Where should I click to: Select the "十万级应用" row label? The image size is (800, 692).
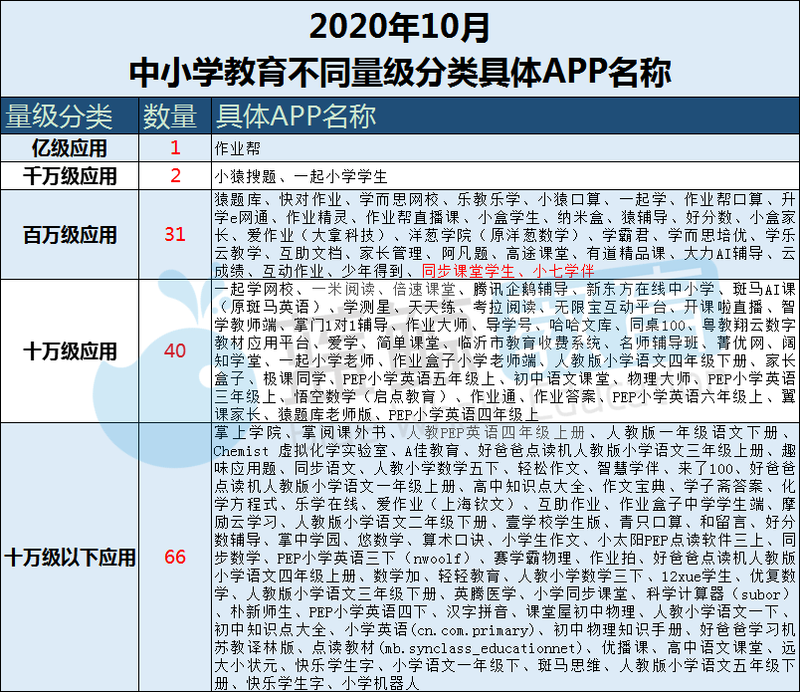point(70,352)
